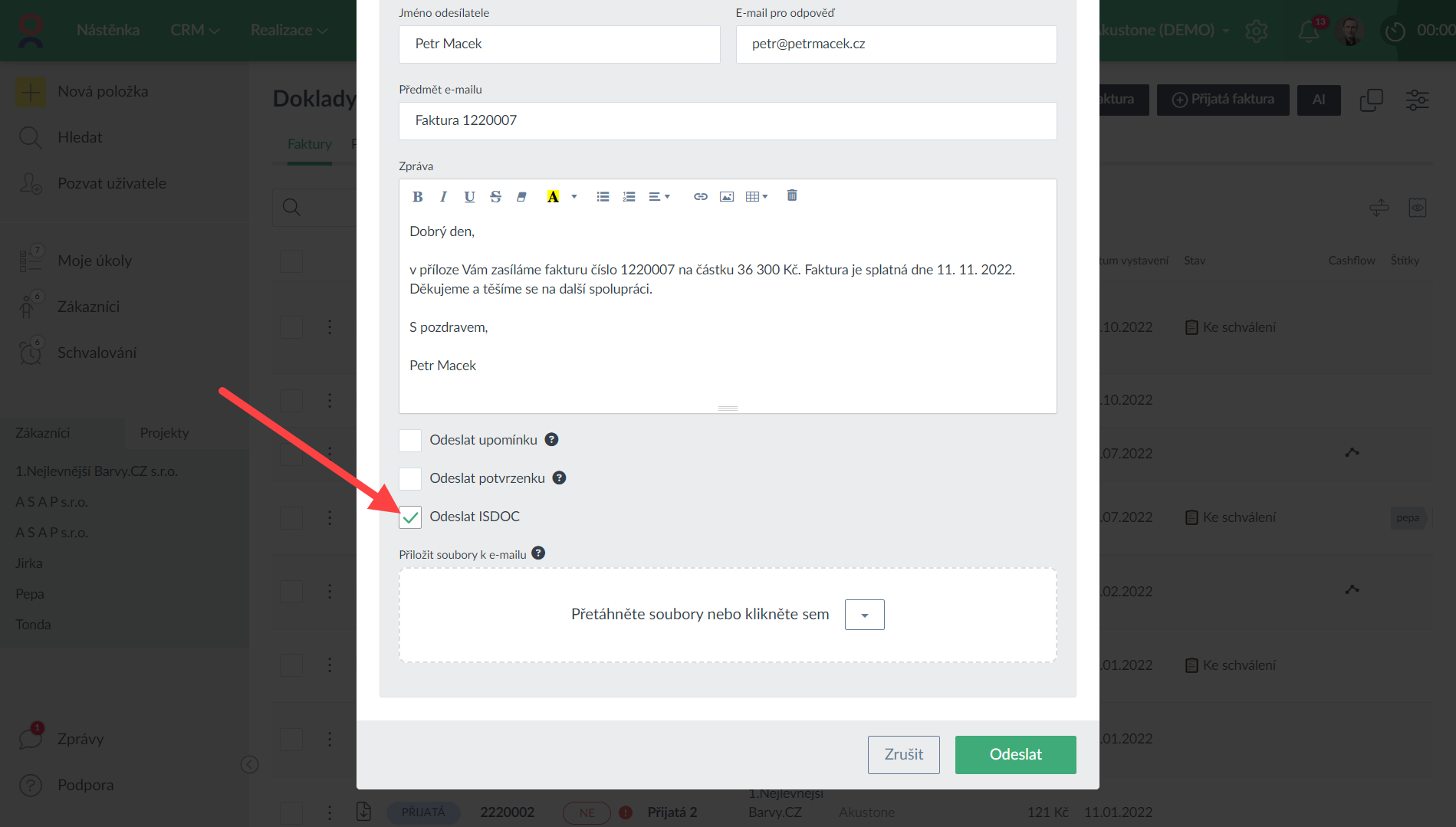The image size is (1456, 827).
Task: Check the Odeslat potvrzenku option
Action: [x=410, y=479]
